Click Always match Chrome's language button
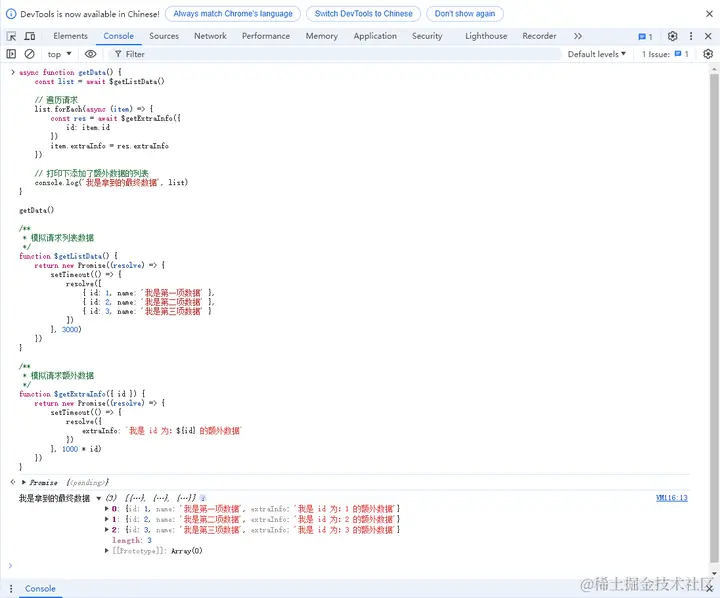720x598 pixels. tap(233, 14)
